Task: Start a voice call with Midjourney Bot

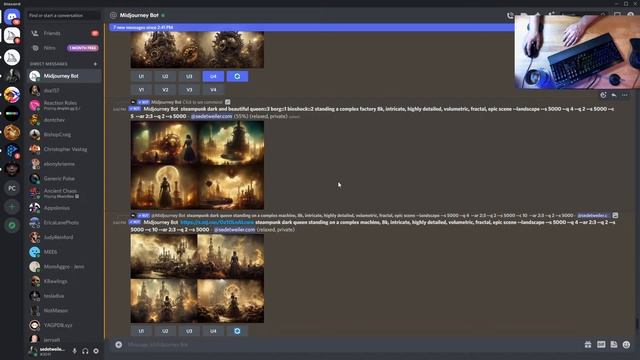Action: 510,16
